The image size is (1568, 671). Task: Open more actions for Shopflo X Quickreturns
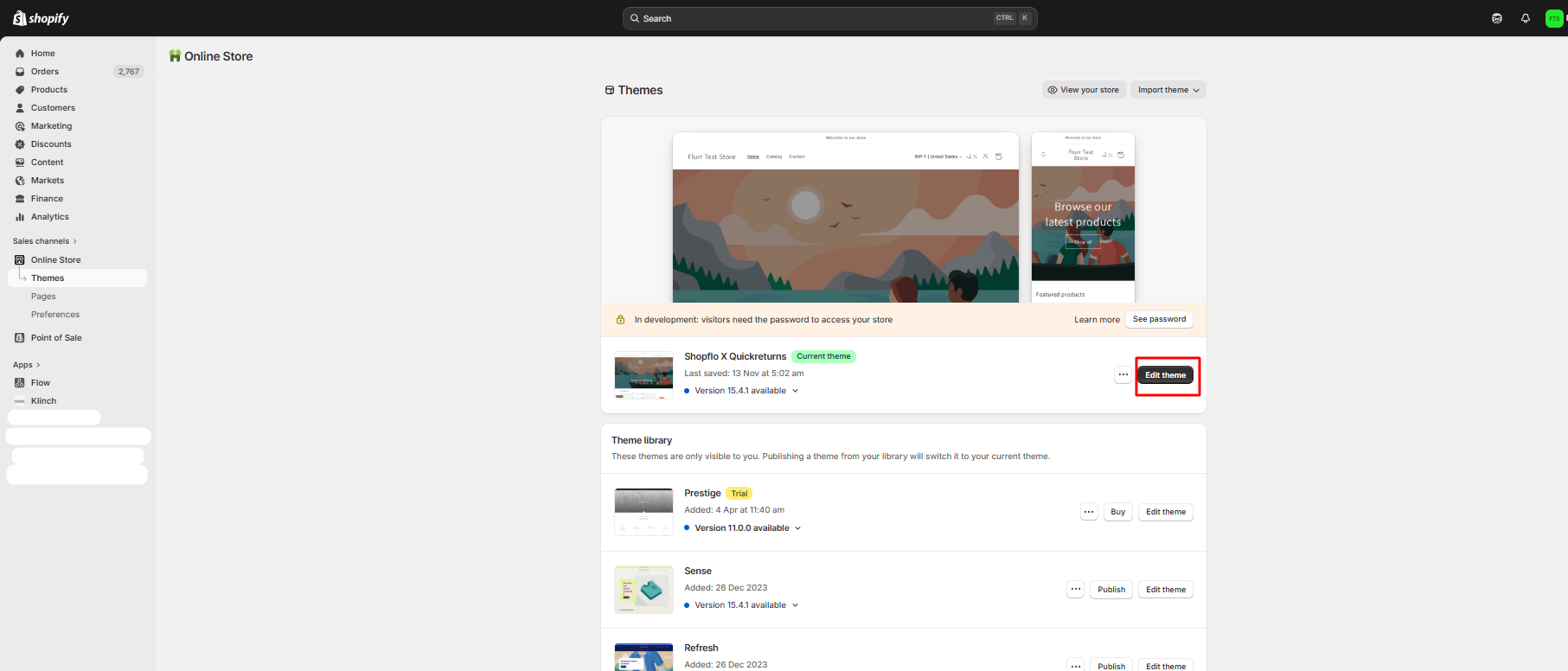click(1123, 375)
